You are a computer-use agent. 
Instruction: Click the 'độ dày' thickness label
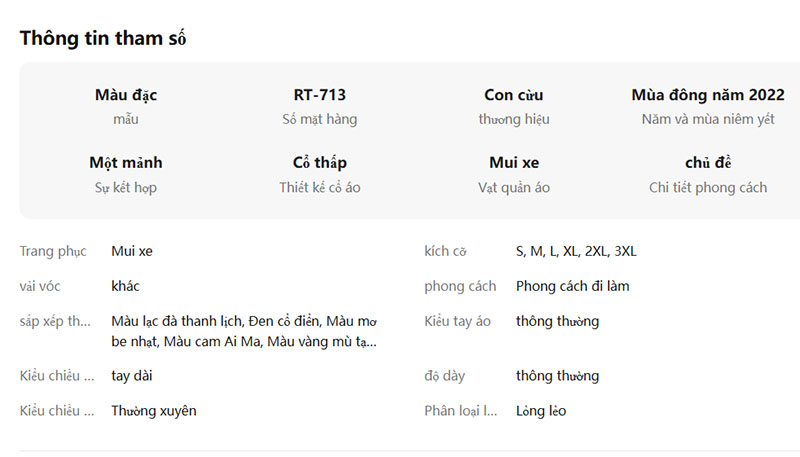[x=444, y=376]
